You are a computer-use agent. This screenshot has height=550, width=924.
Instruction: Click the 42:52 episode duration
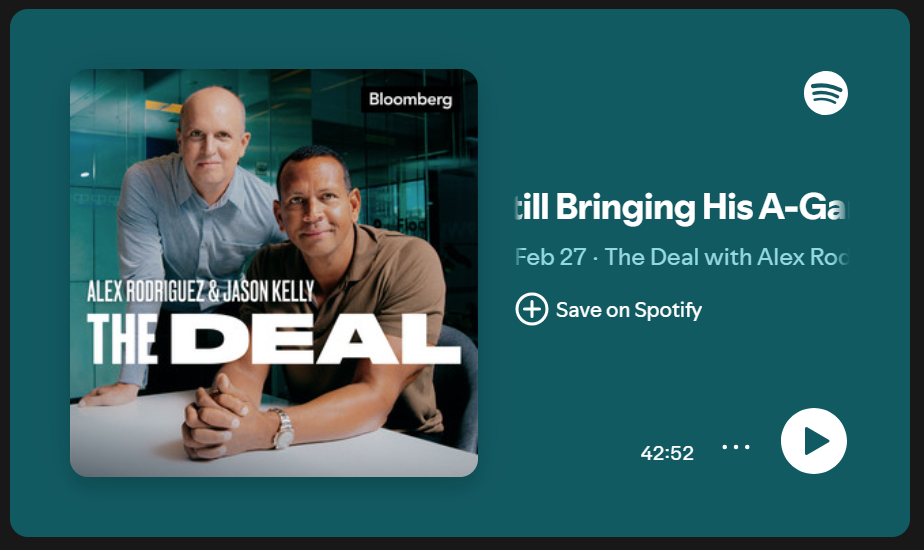point(667,453)
